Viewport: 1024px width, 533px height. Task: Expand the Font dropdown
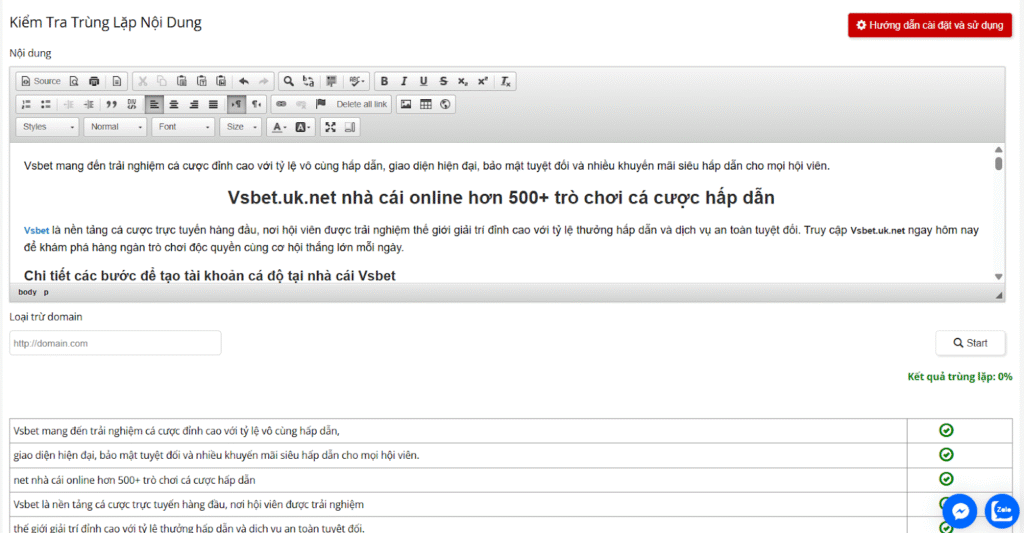(184, 127)
